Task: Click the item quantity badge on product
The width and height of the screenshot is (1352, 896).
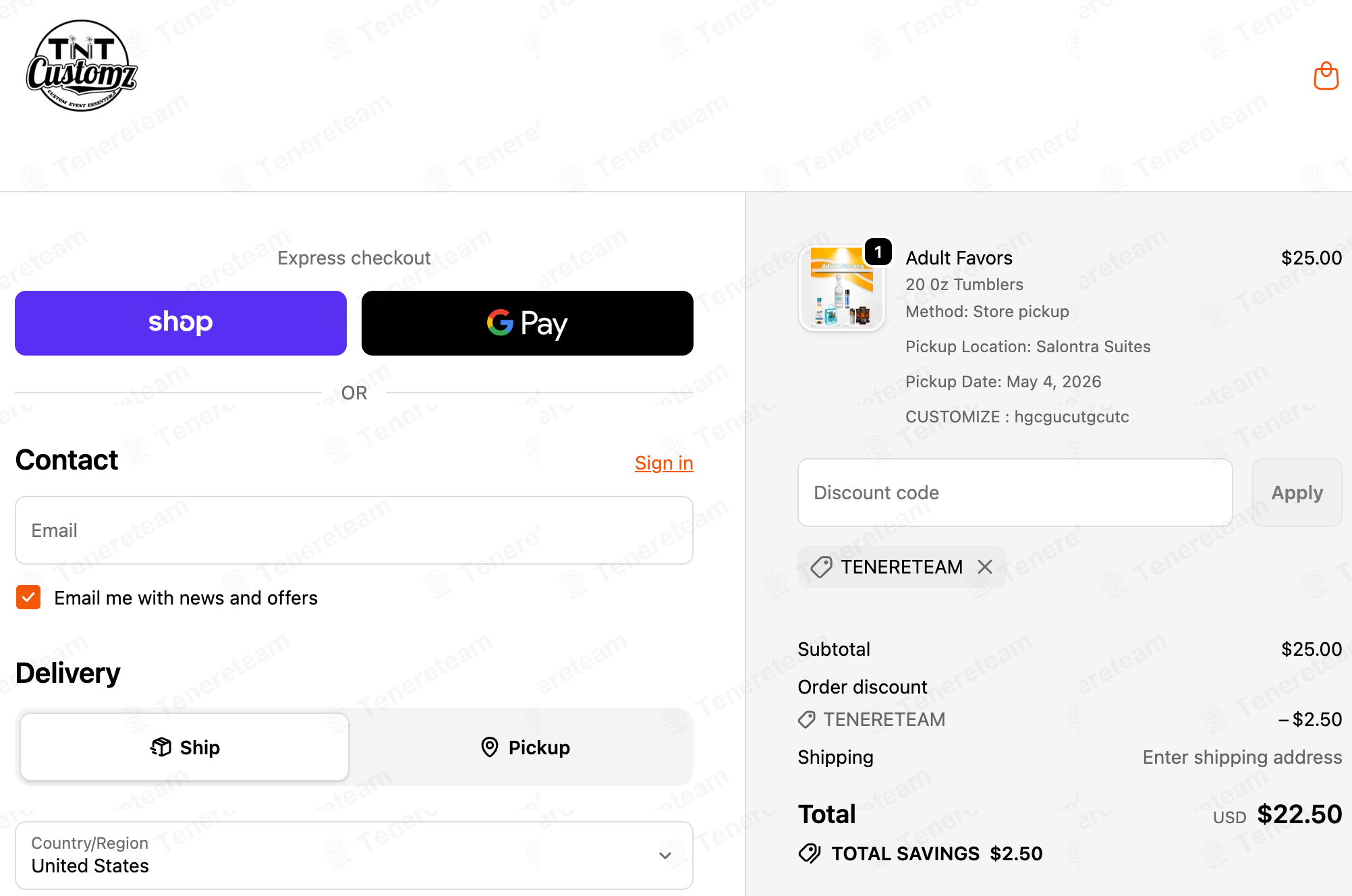Action: 878,252
